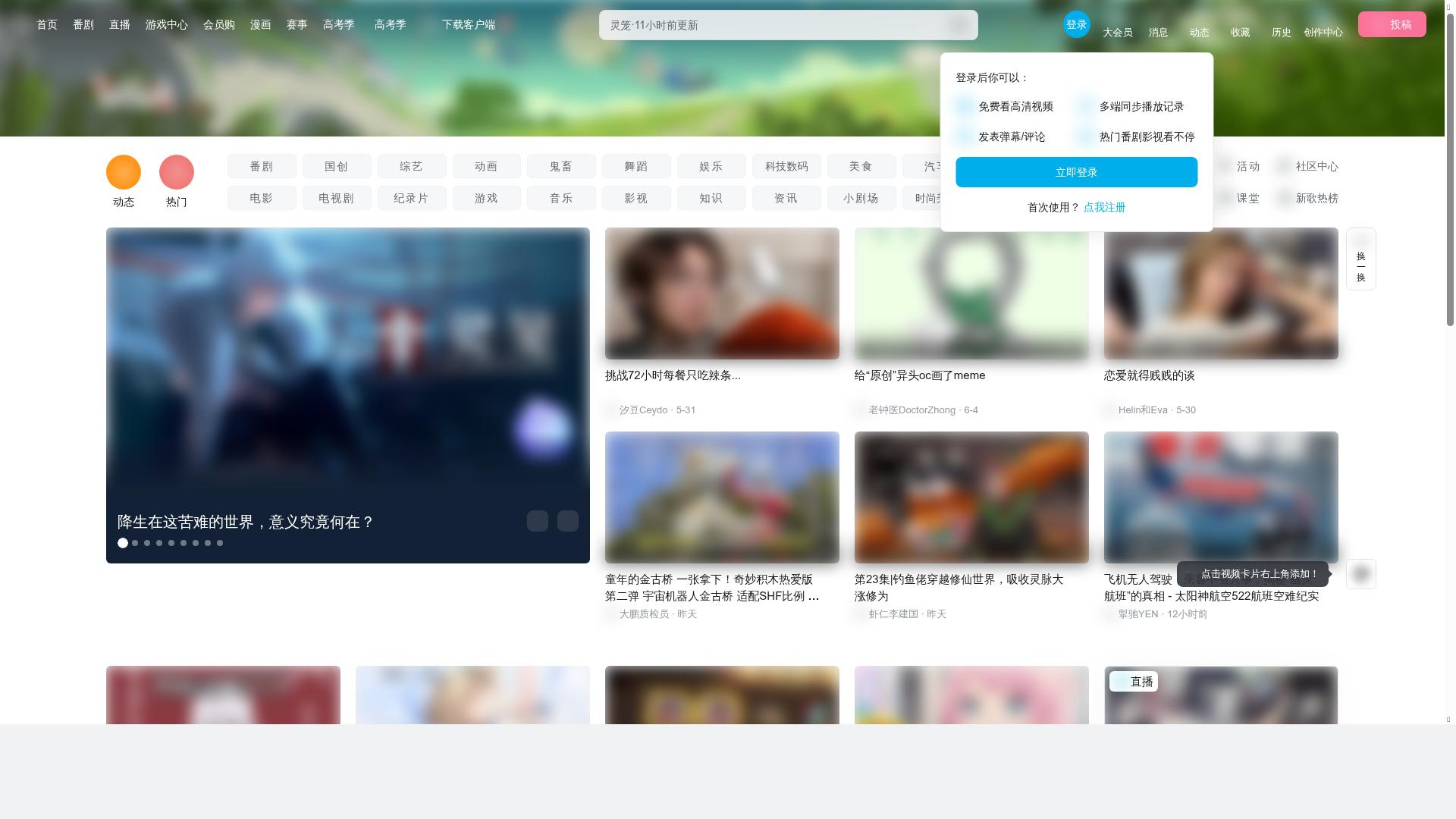Select the third carousel pagination dot
1456x819 pixels.
(x=147, y=543)
